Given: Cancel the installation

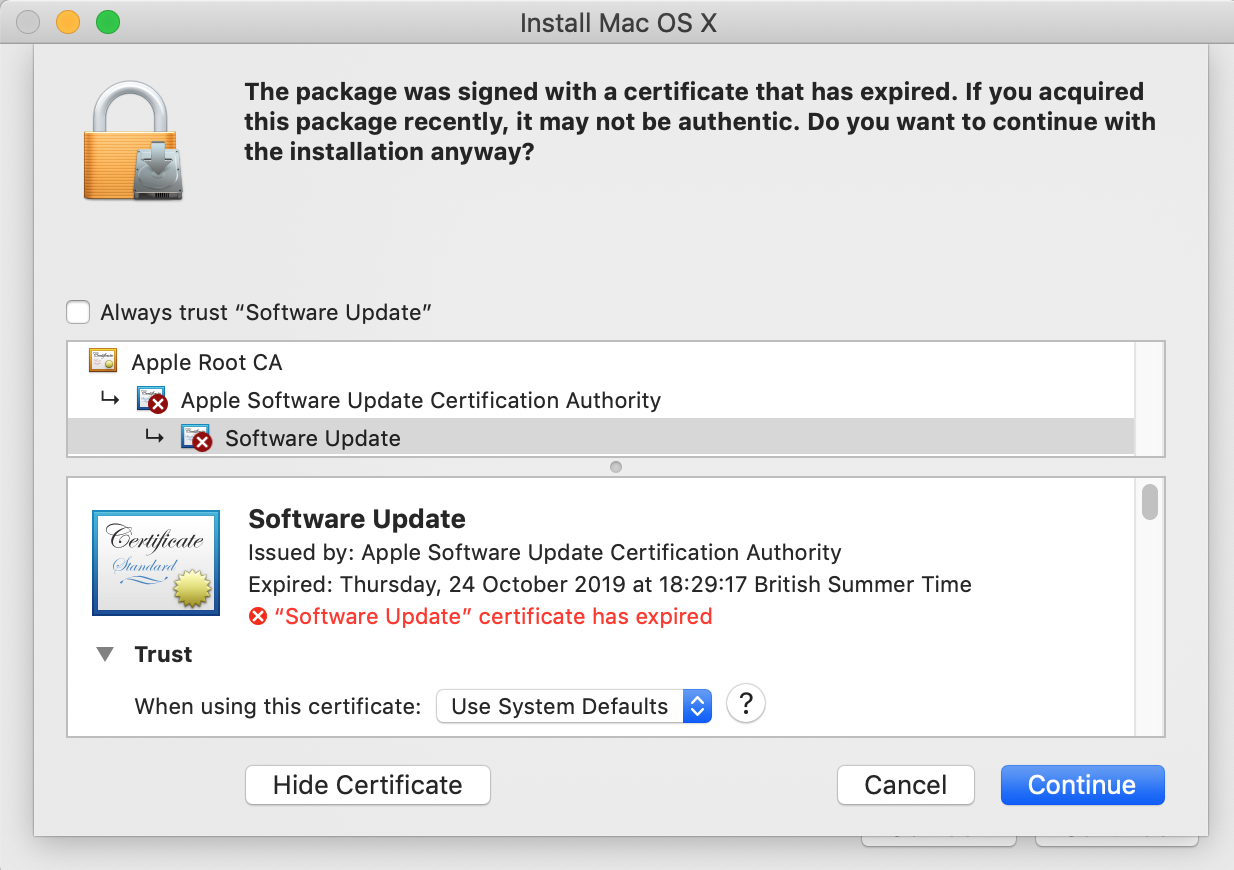Looking at the screenshot, I should coord(905,785).
